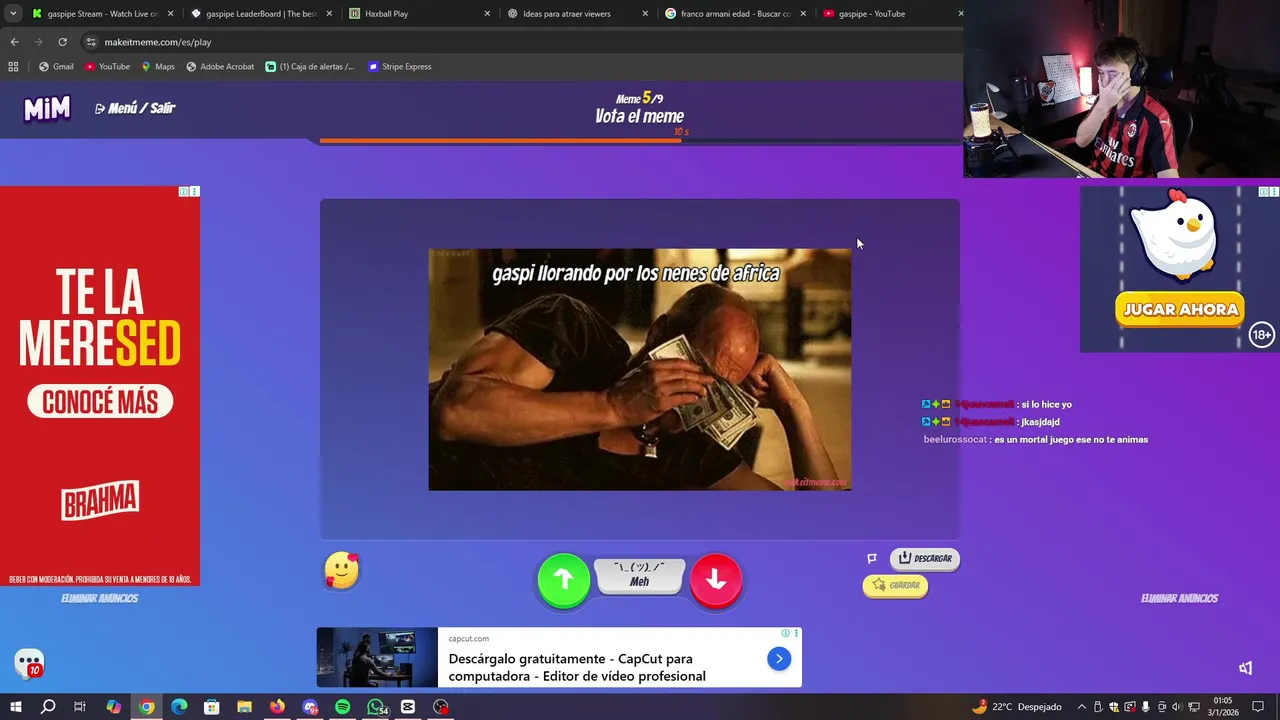This screenshot has height=720, width=1280.
Task: Click JUGAR AHORA on the chicken ad
Action: coord(1181,309)
